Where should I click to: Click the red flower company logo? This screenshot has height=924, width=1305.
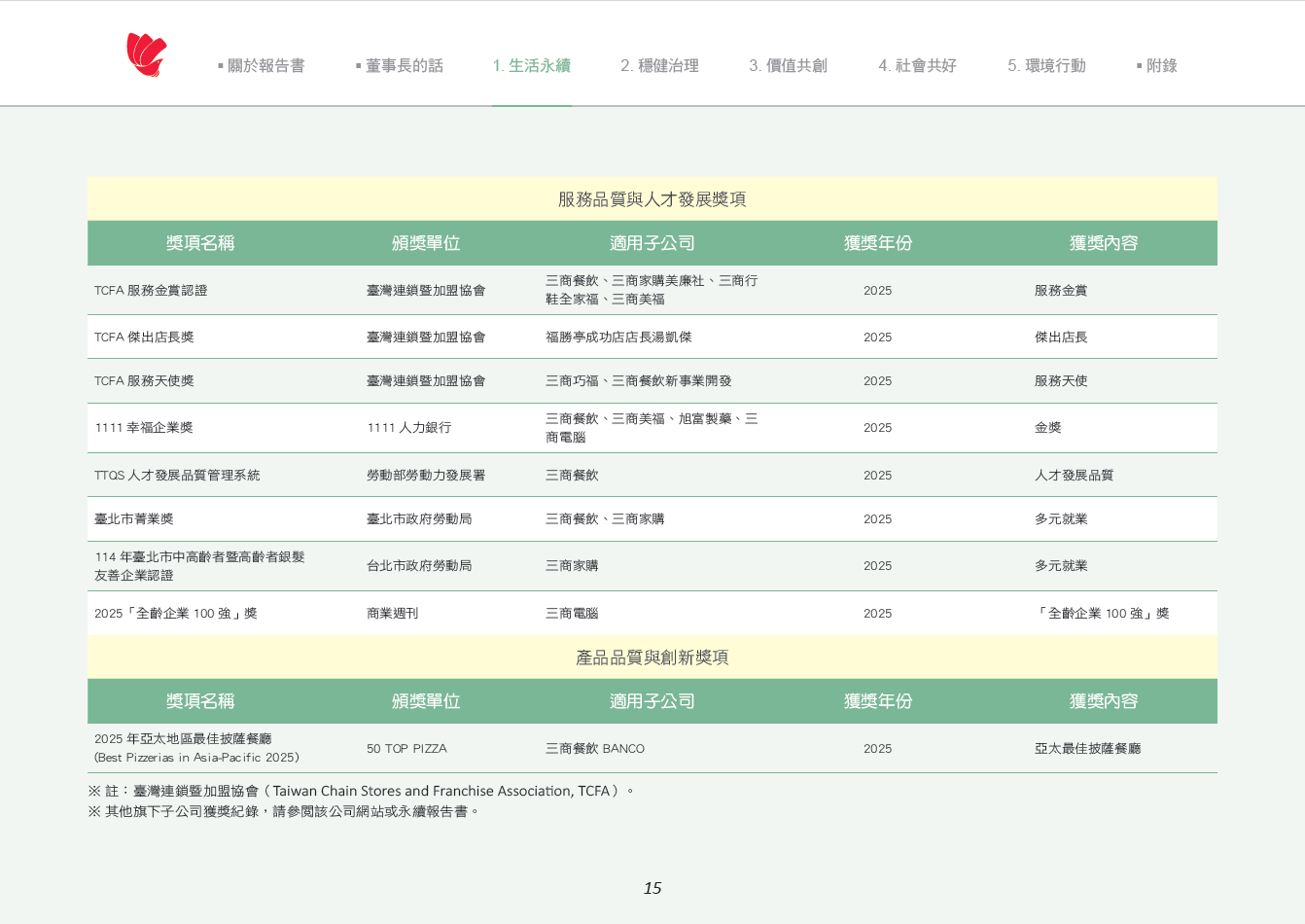(x=147, y=54)
